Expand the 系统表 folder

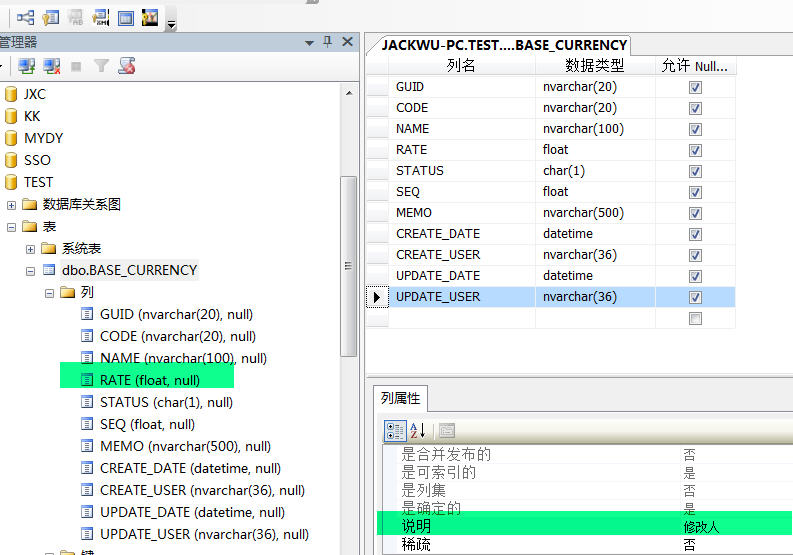[30, 249]
